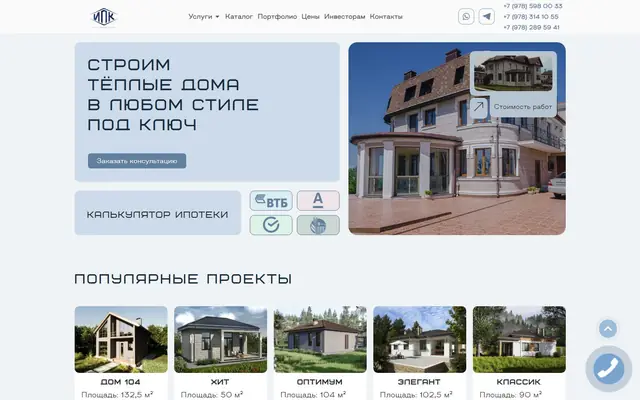Viewport: 640px width, 400px height.
Task: Click text Площадь: 104 м²
Action: tap(313, 395)
